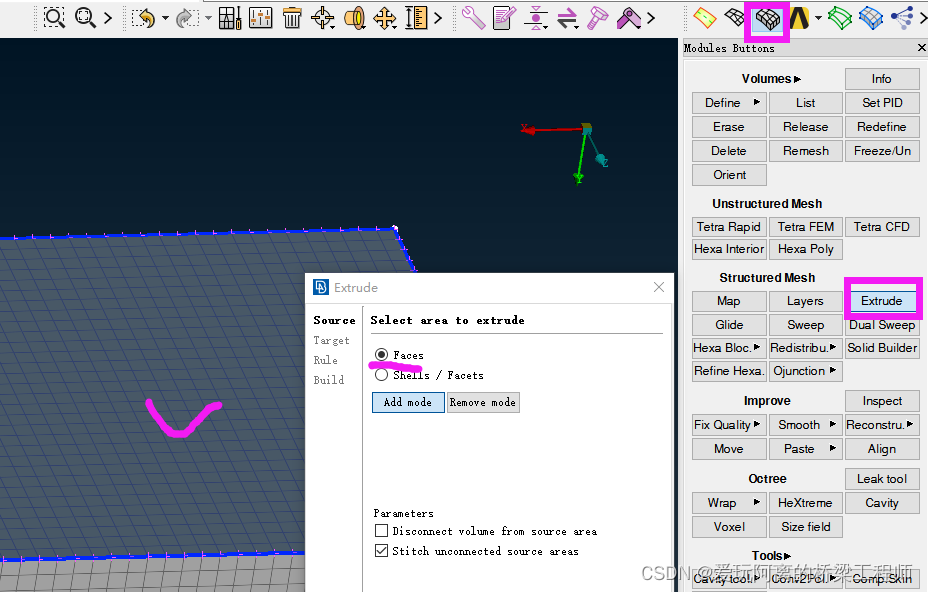Expand the Smooth button dropdown
The height and width of the screenshot is (592, 928).
[x=805, y=425]
